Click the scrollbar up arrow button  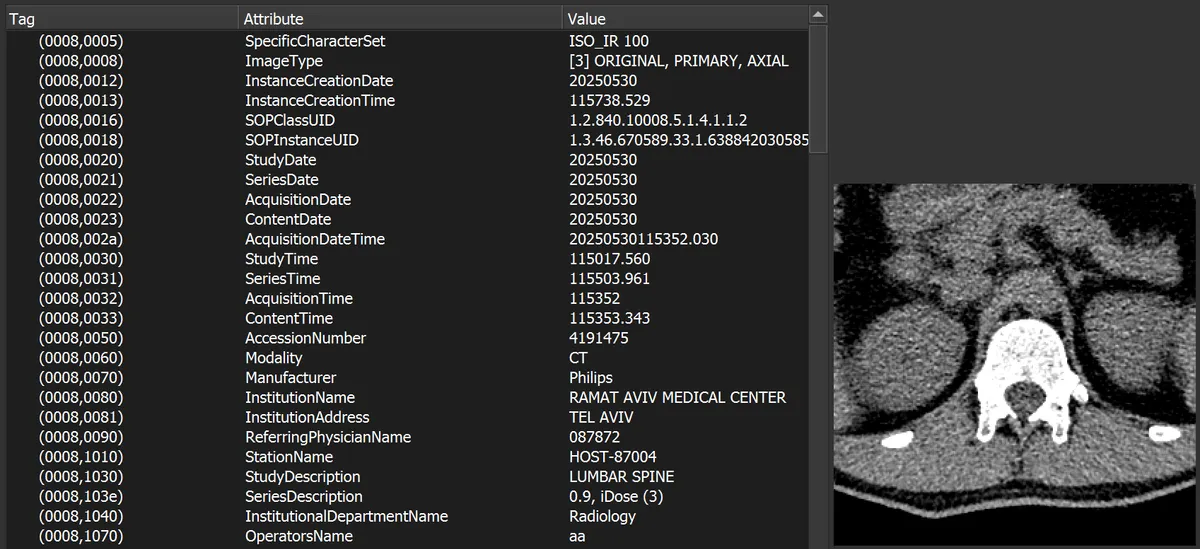(817, 15)
